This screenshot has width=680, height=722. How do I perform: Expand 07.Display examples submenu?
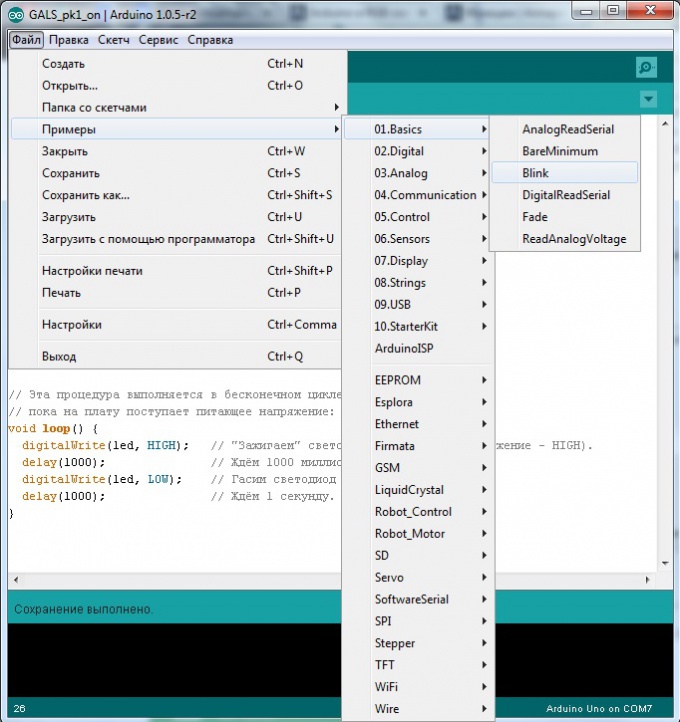pyautogui.click(x=418, y=261)
